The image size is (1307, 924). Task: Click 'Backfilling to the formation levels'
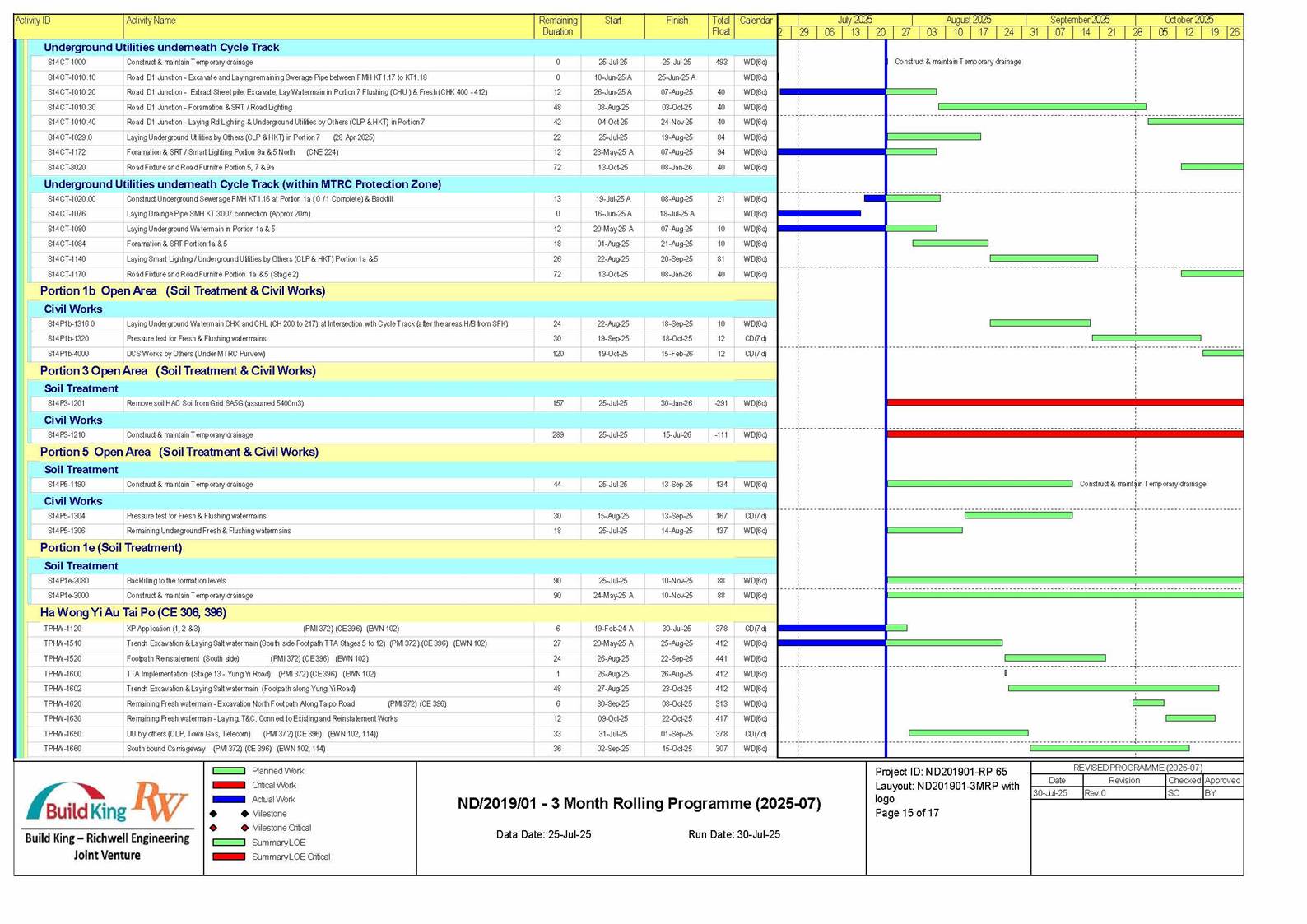point(176,581)
